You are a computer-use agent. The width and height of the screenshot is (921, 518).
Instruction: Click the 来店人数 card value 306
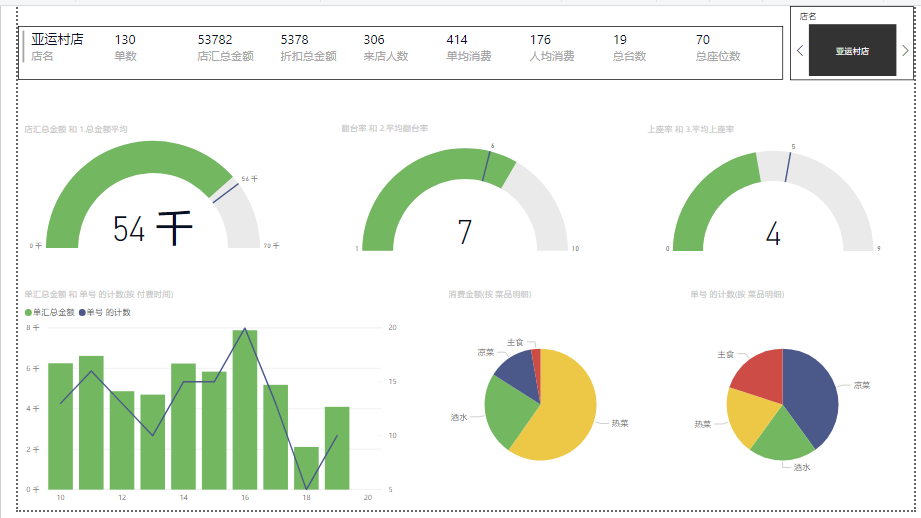click(374, 39)
